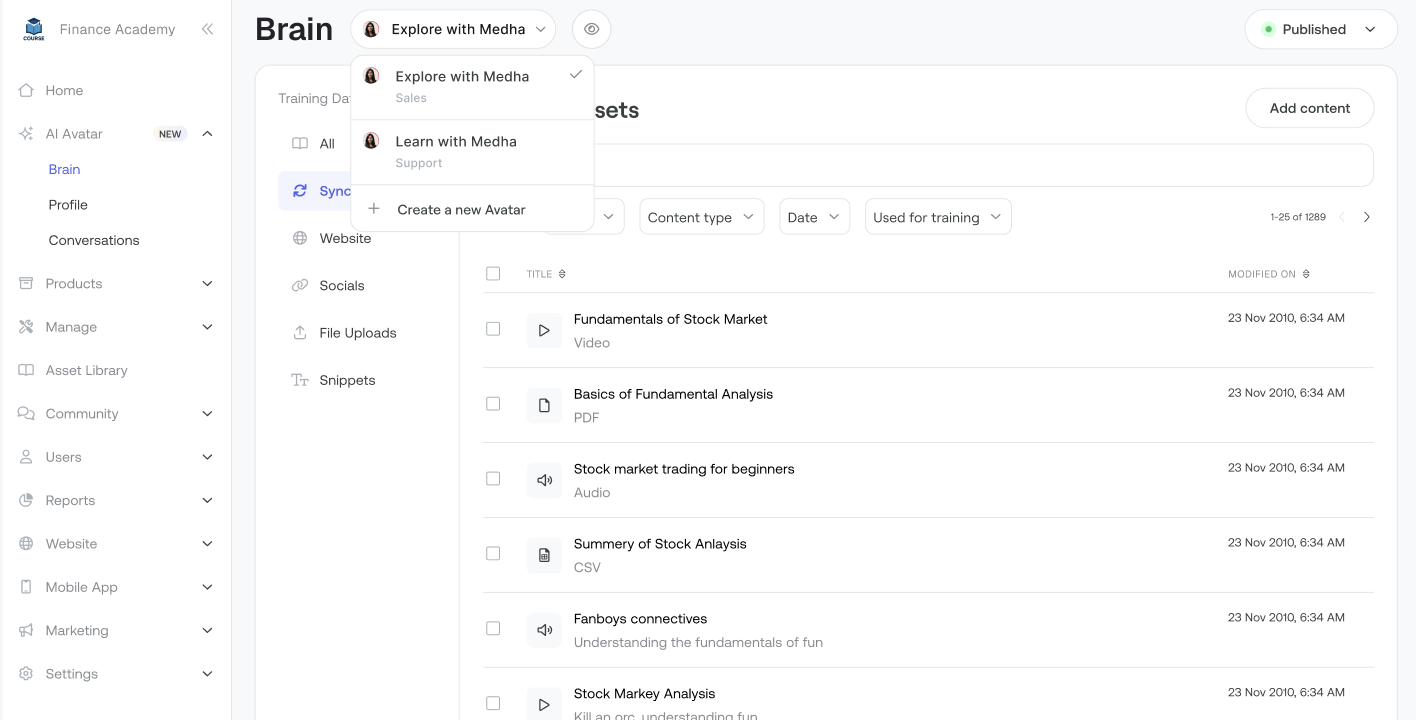1416x720 pixels.
Task: Toggle the select-all checkbox in table header
Action: click(493, 274)
